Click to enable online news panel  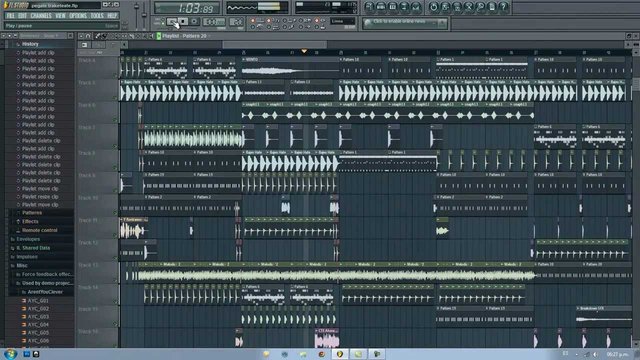pyautogui.click(x=404, y=23)
